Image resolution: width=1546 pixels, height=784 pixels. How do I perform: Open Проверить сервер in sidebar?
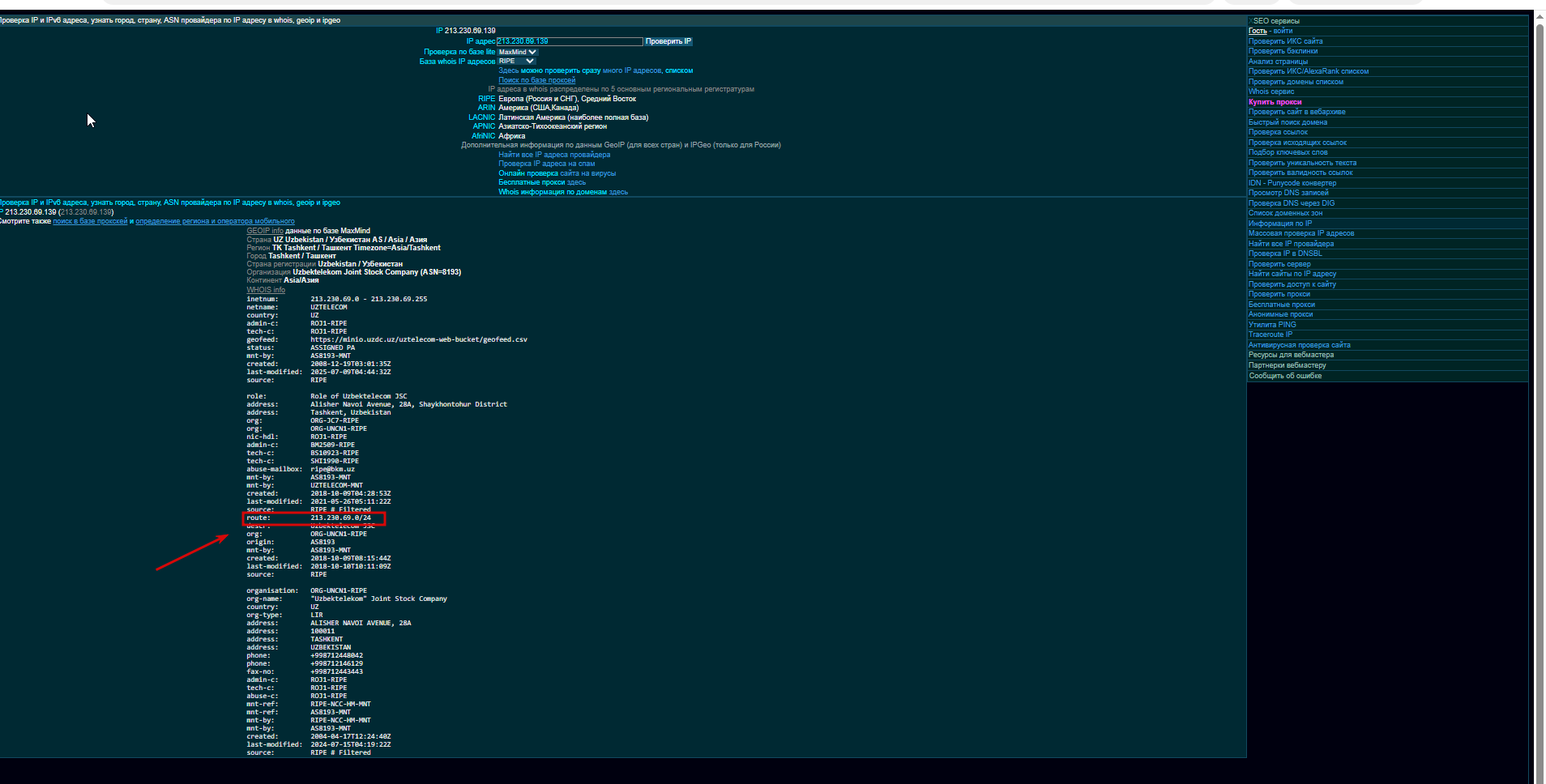[1279, 264]
